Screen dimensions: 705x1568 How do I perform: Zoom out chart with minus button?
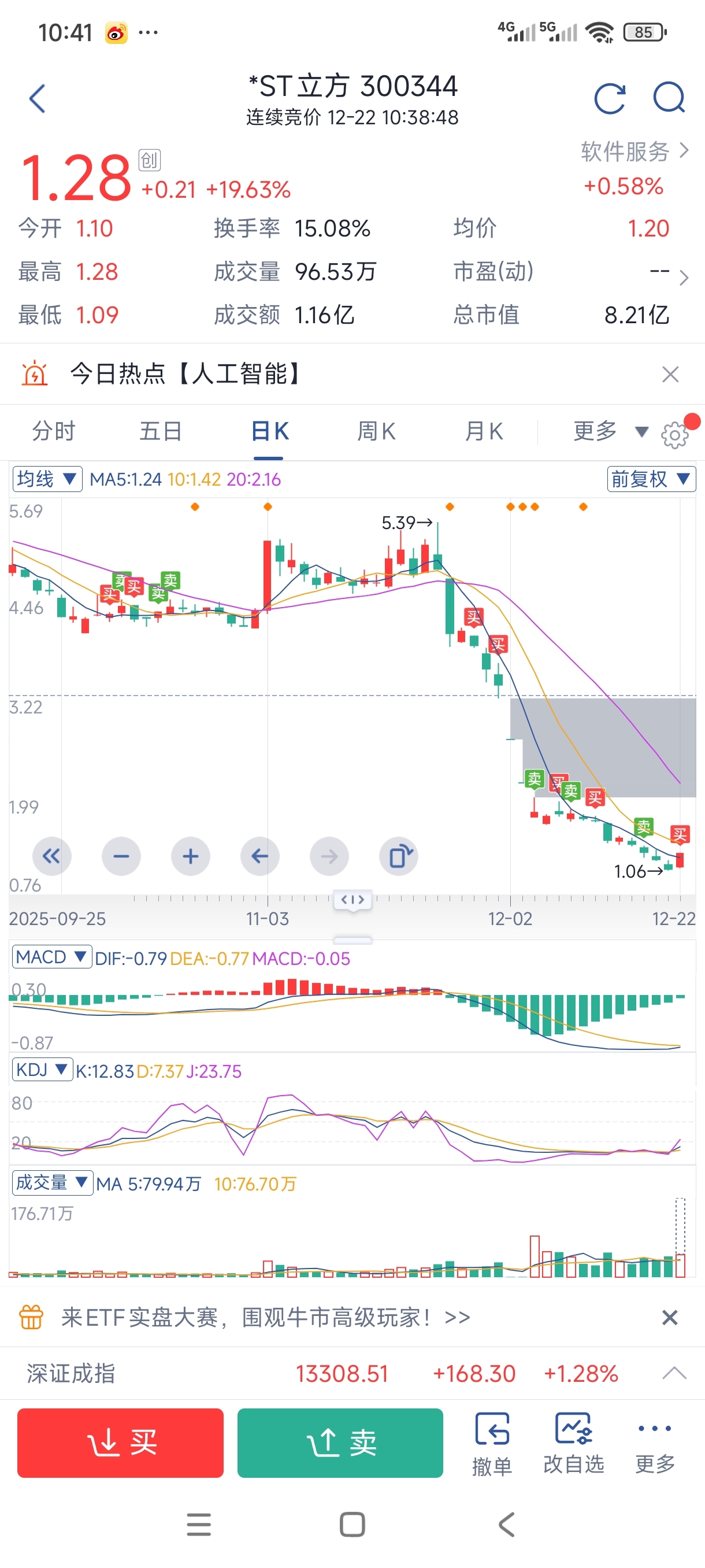click(x=121, y=856)
